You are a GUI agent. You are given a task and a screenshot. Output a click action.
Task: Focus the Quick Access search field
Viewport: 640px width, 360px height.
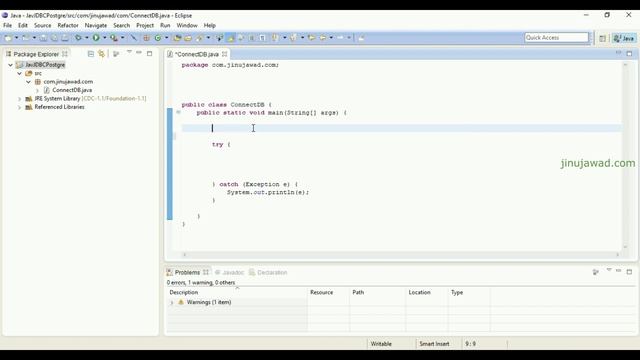[556, 38]
